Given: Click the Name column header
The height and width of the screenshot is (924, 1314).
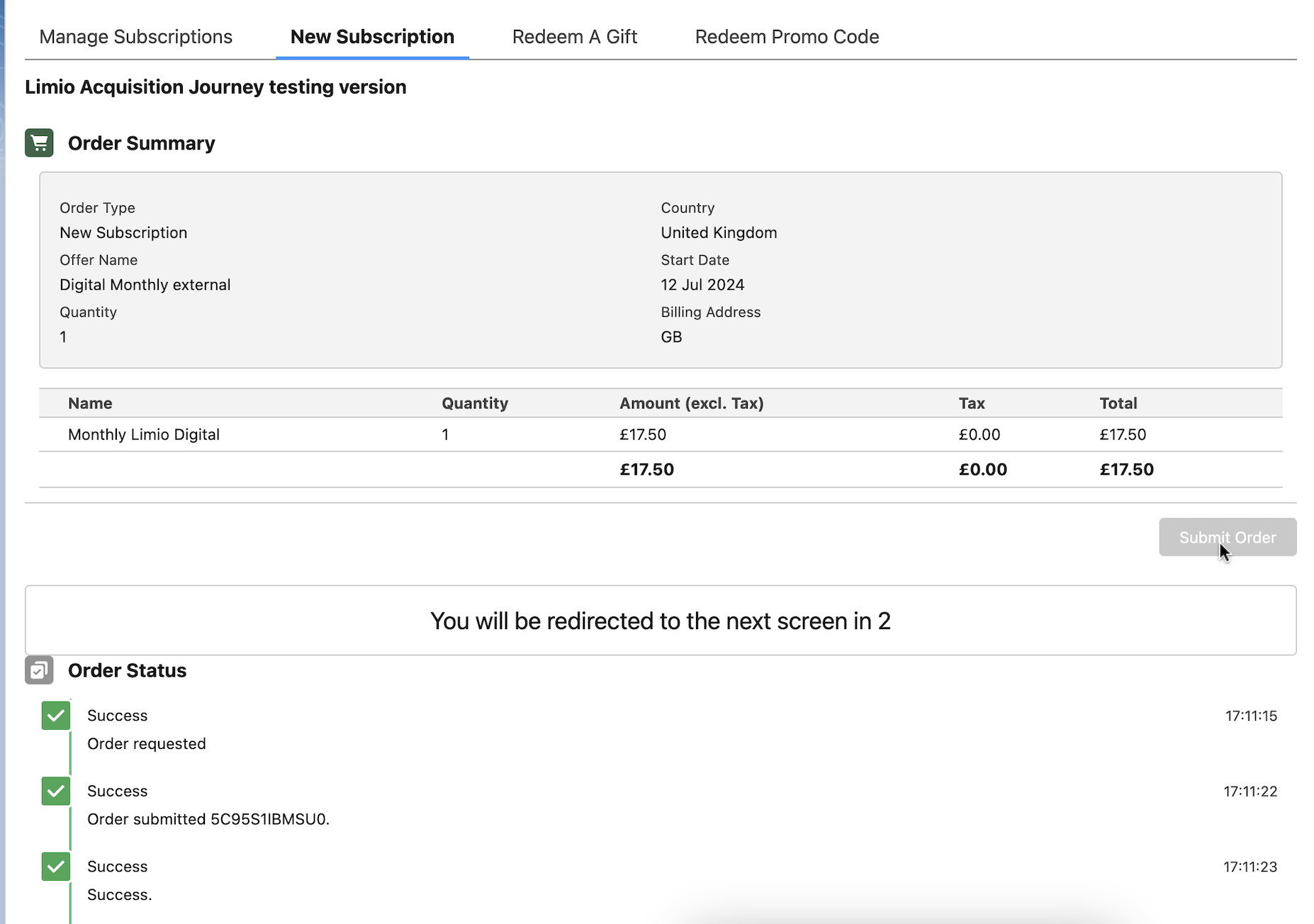Looking at the screenshot, I should pos(90,403).
